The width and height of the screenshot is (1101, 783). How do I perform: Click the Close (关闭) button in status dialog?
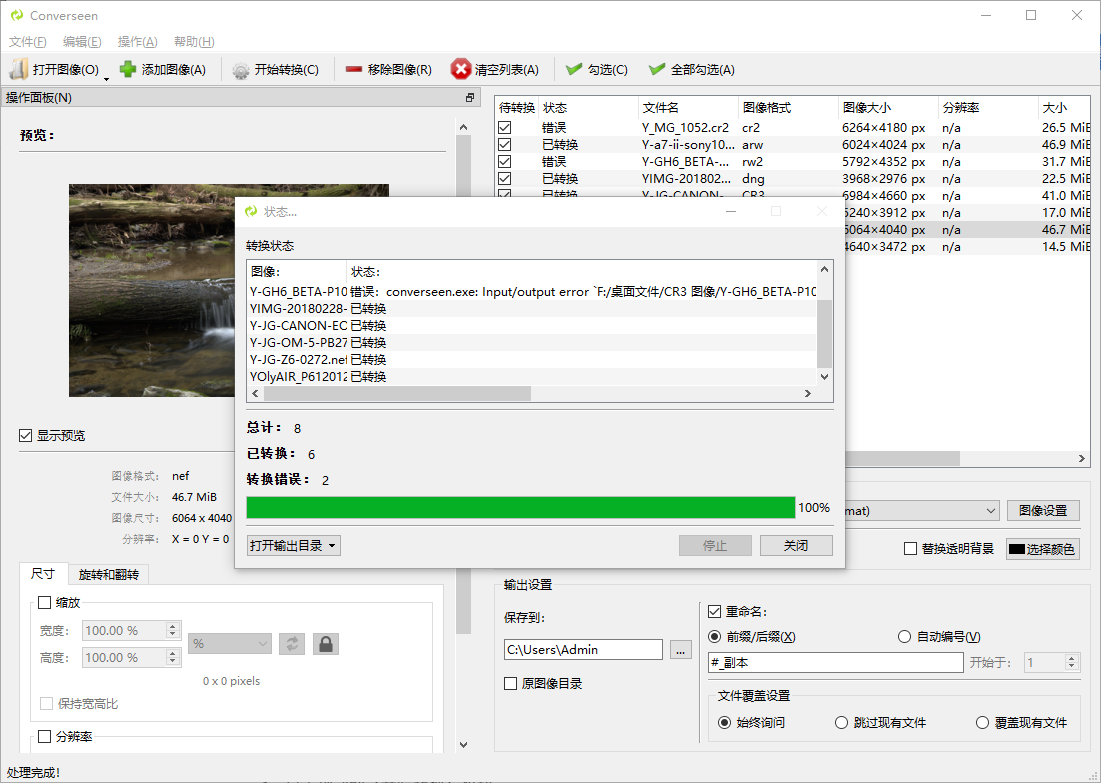[x=796, y=546]
